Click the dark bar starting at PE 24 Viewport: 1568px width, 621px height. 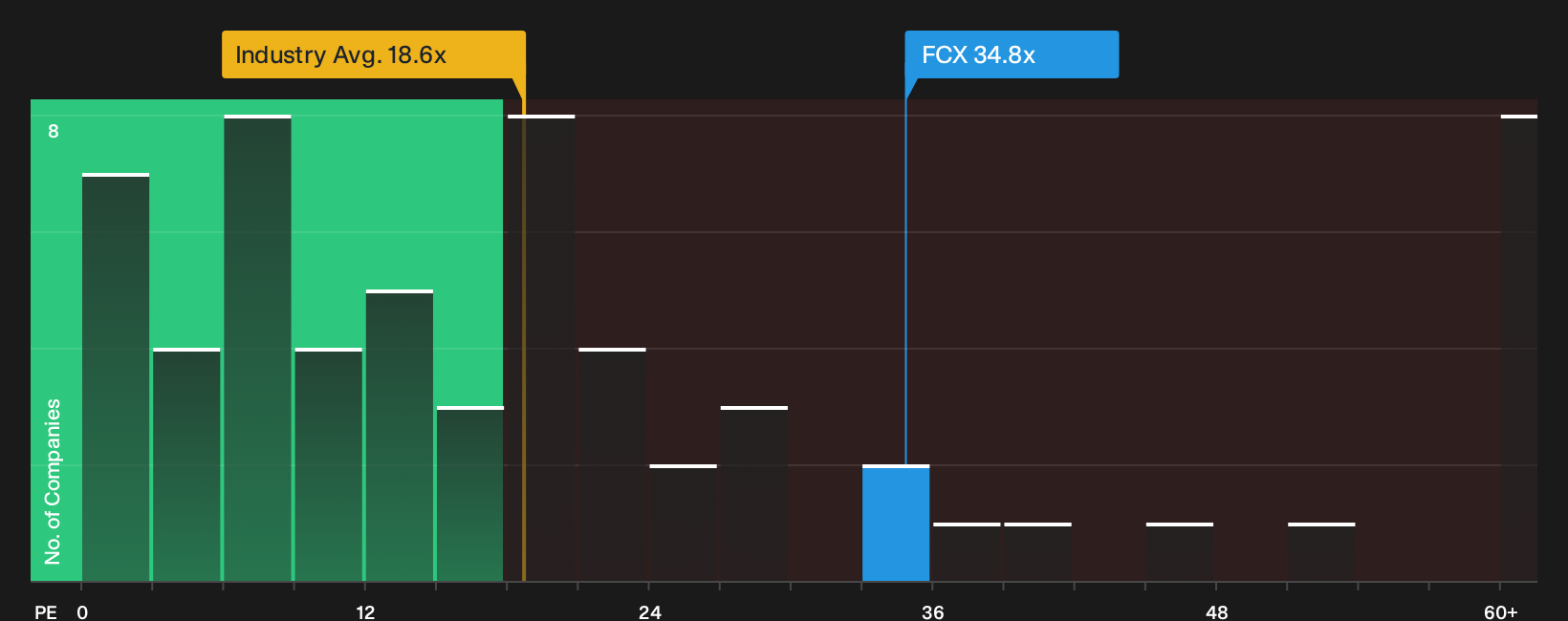[x=683, y=524]
